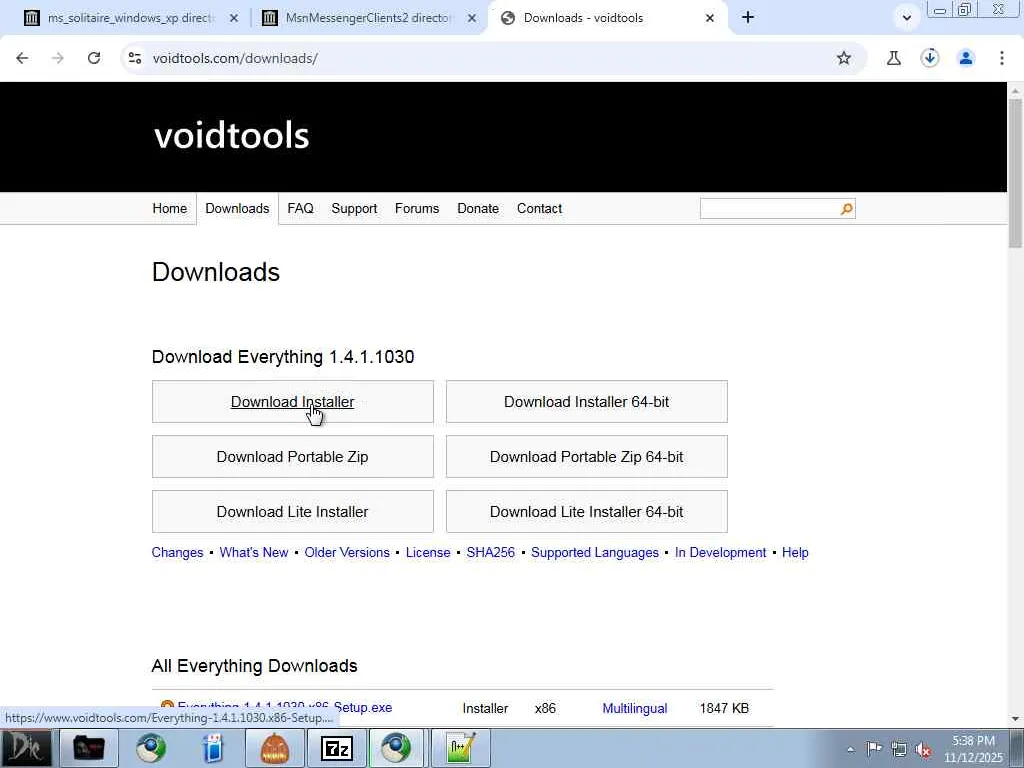The width and height of the screenshot is (1024, 768).
Task: Open the In Development link
Action: 720,552
